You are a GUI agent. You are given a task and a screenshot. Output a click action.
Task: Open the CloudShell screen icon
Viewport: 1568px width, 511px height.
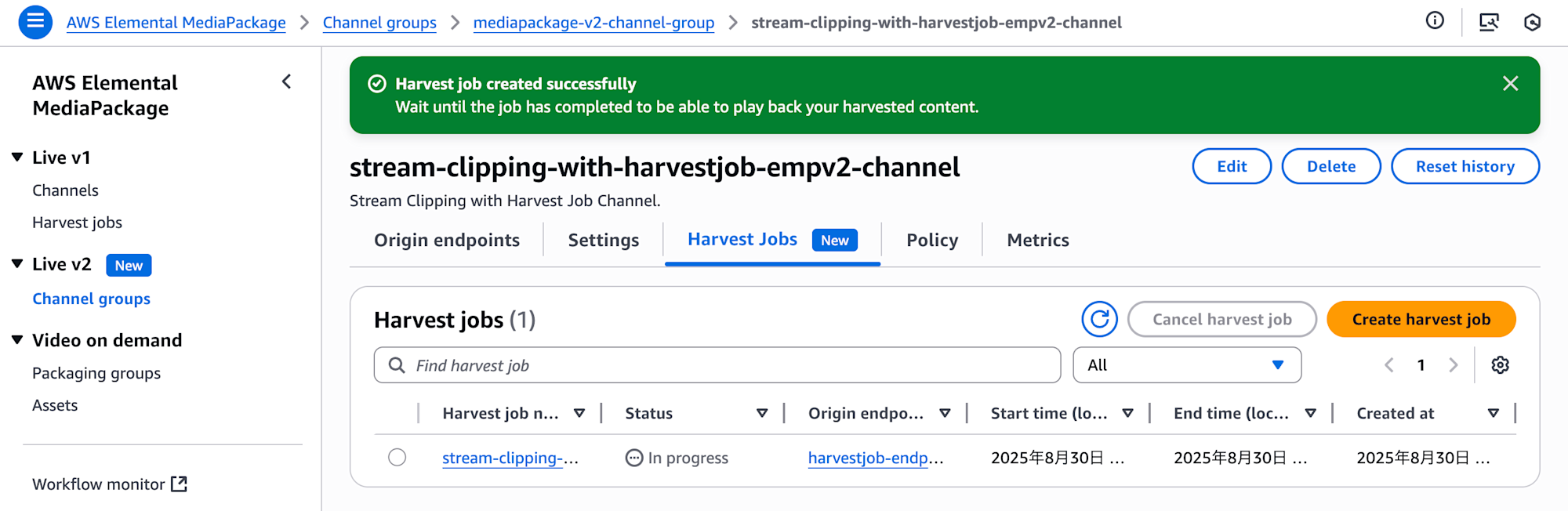[1489, 22]
